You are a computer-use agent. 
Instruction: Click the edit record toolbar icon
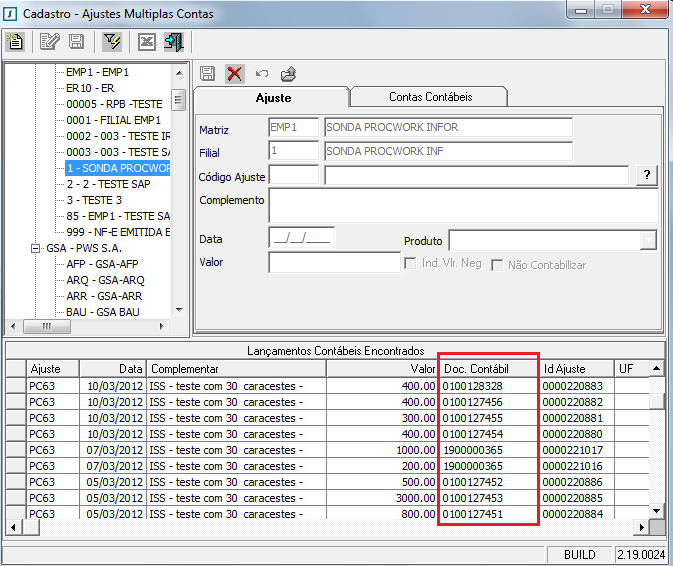click(x=49, y=42)
